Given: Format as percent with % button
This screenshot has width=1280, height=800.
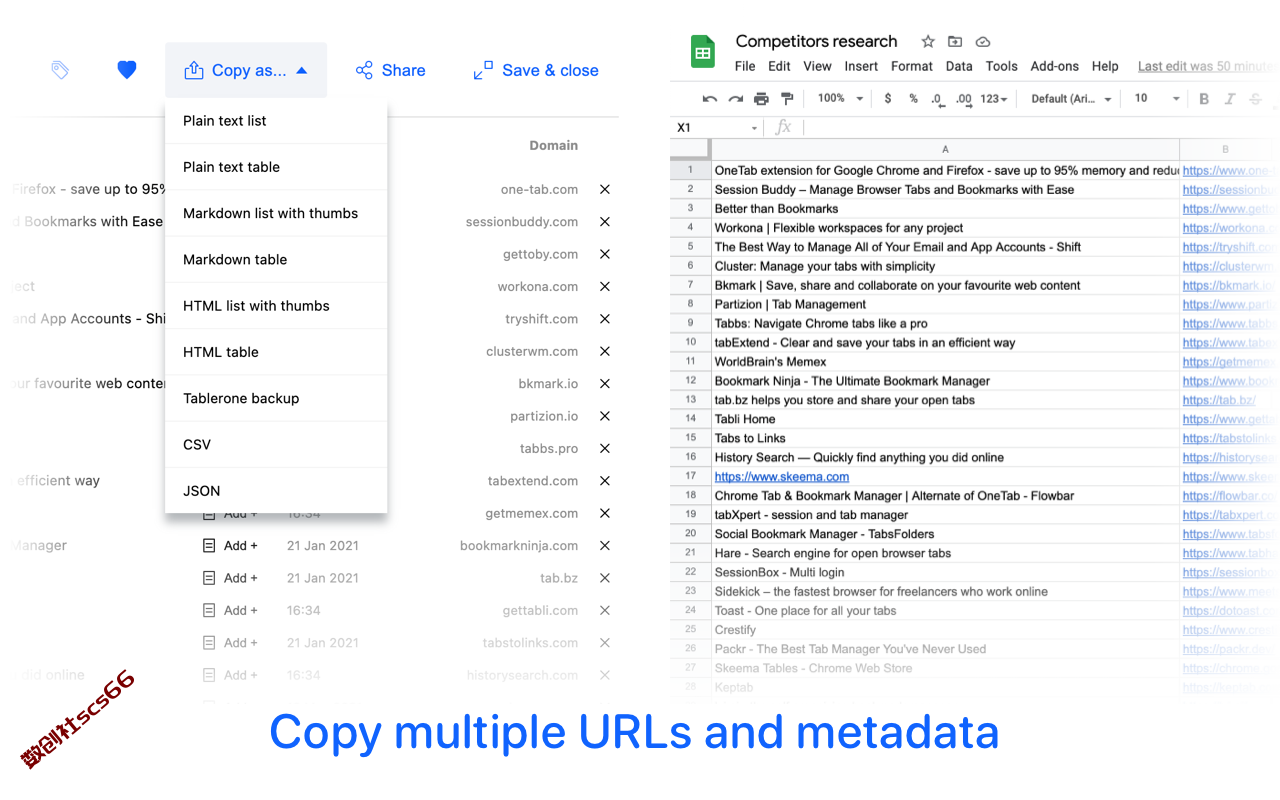Looking at the screenshot, I should (913, 99).
